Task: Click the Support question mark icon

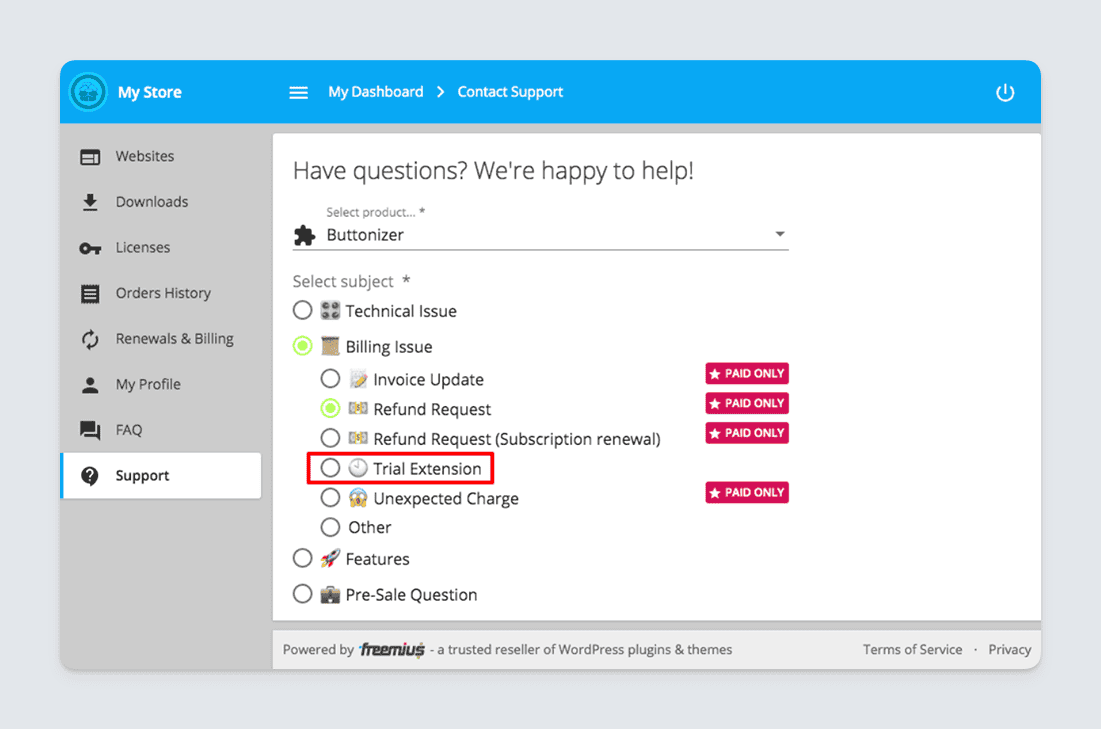Action: tap(90, 475)
